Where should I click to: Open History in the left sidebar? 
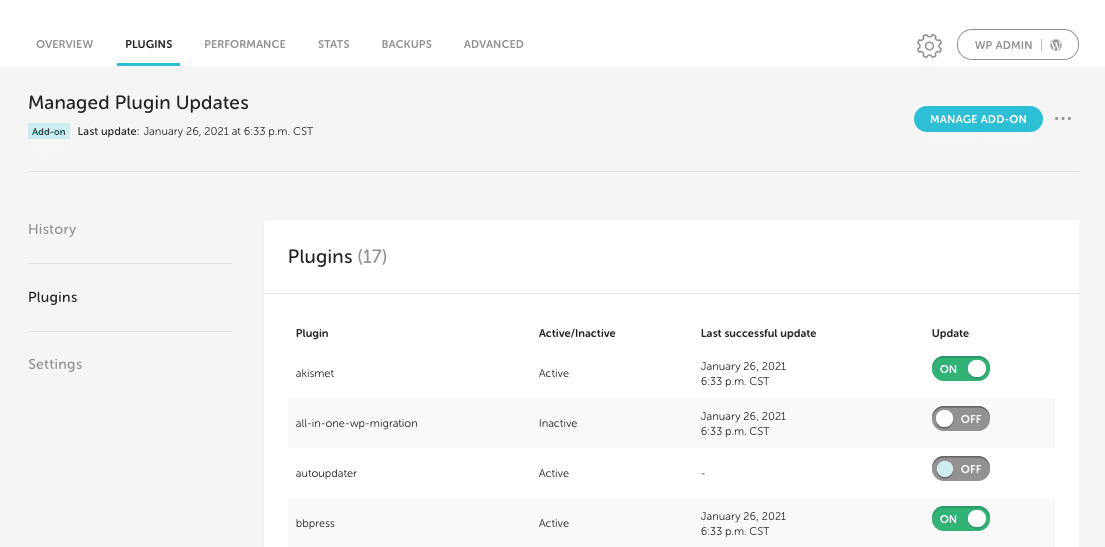pyautogui.click(x=52, y=229)
